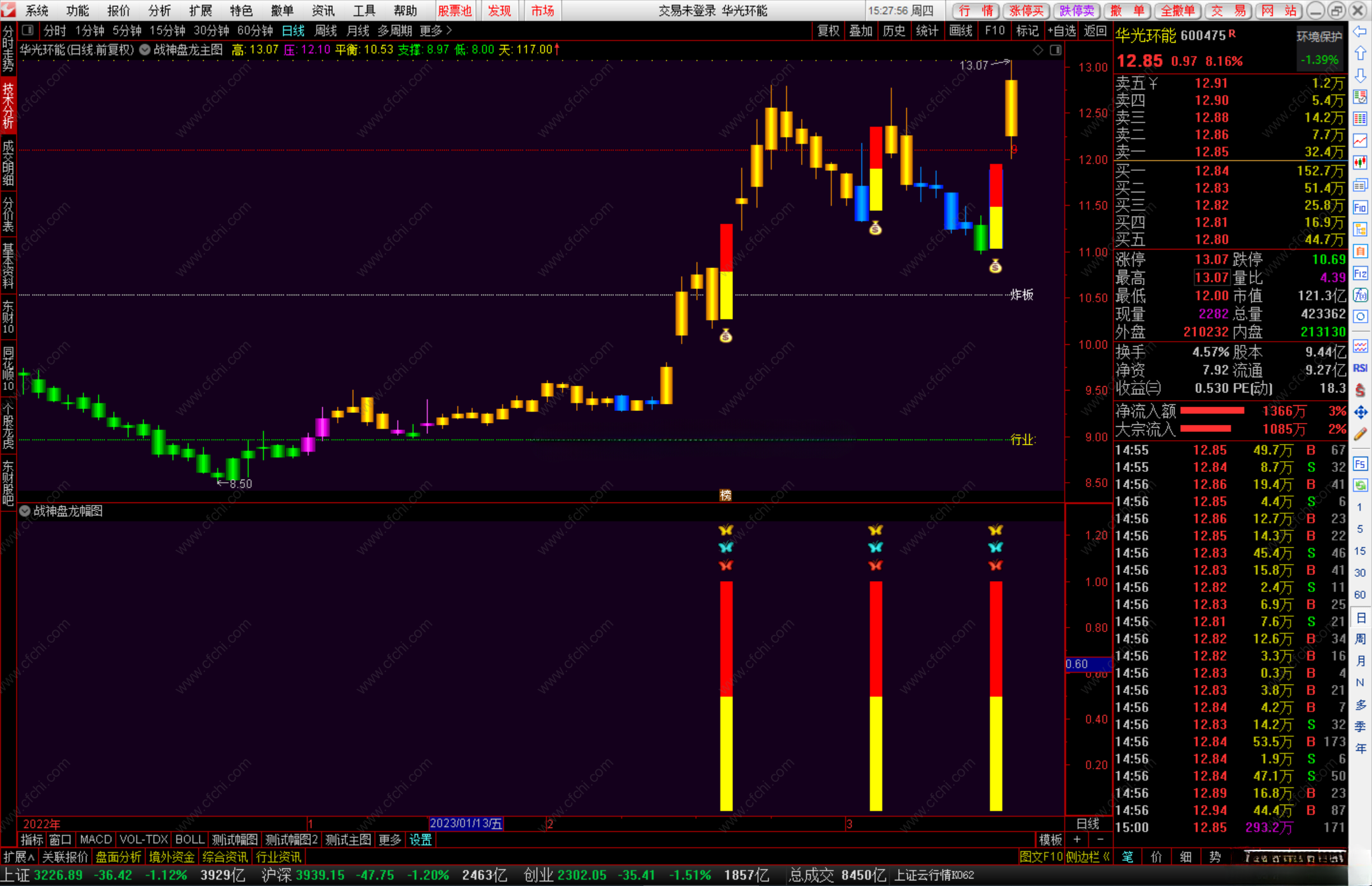Click the 2023/01/13 date marker on timeline
The image size is (1372, 886).
466,824
